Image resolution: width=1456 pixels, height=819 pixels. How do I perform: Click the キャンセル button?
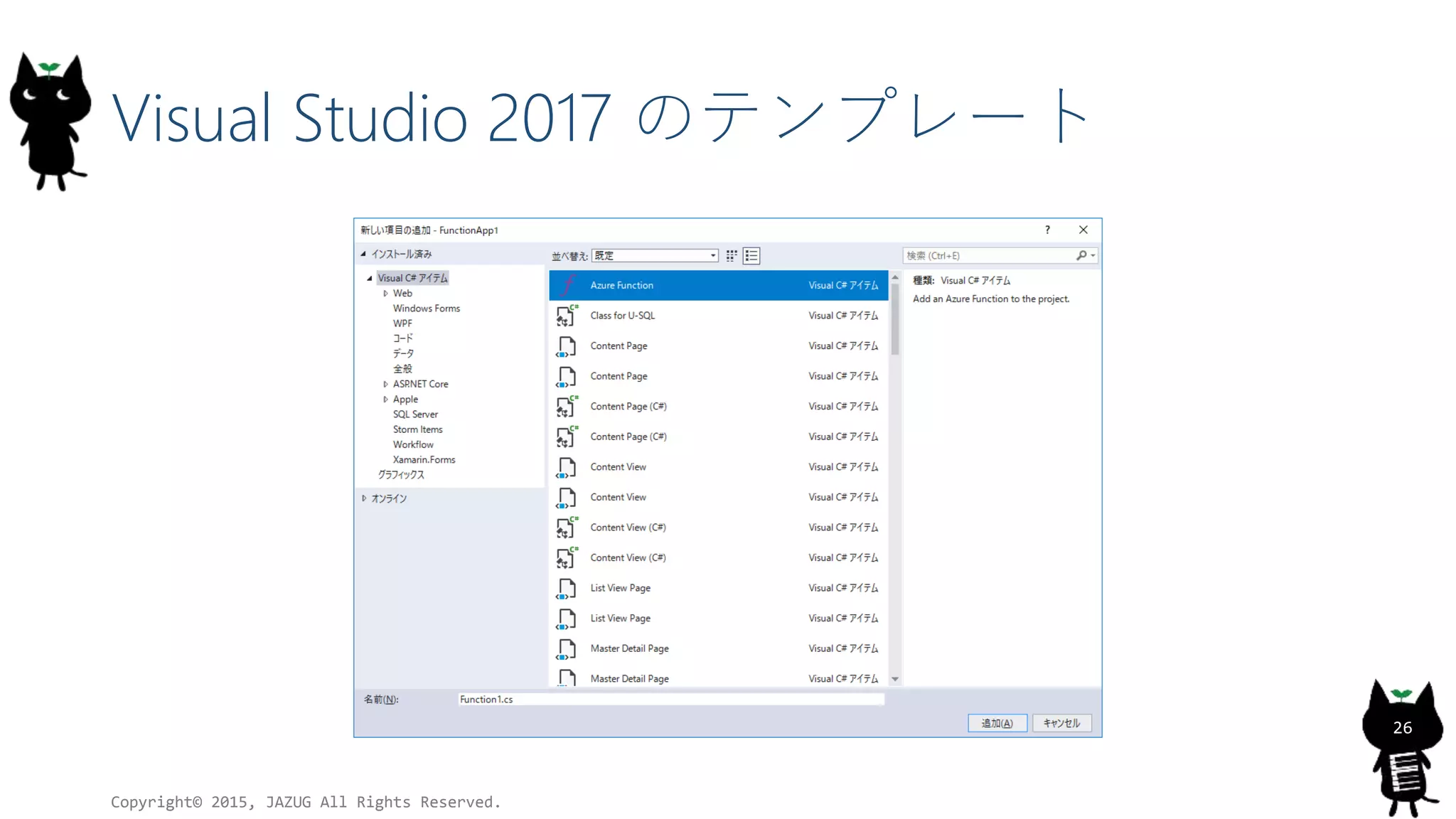1061,723
